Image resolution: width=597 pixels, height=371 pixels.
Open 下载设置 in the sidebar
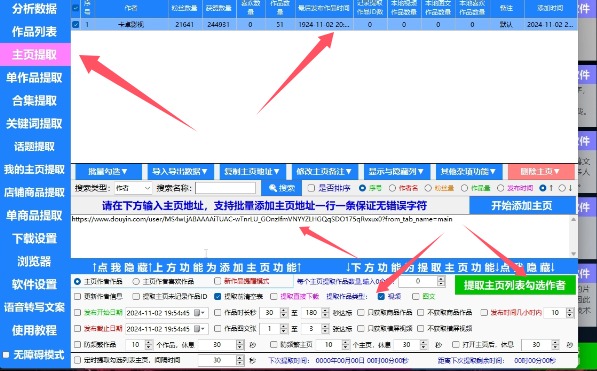click(35, 238)
